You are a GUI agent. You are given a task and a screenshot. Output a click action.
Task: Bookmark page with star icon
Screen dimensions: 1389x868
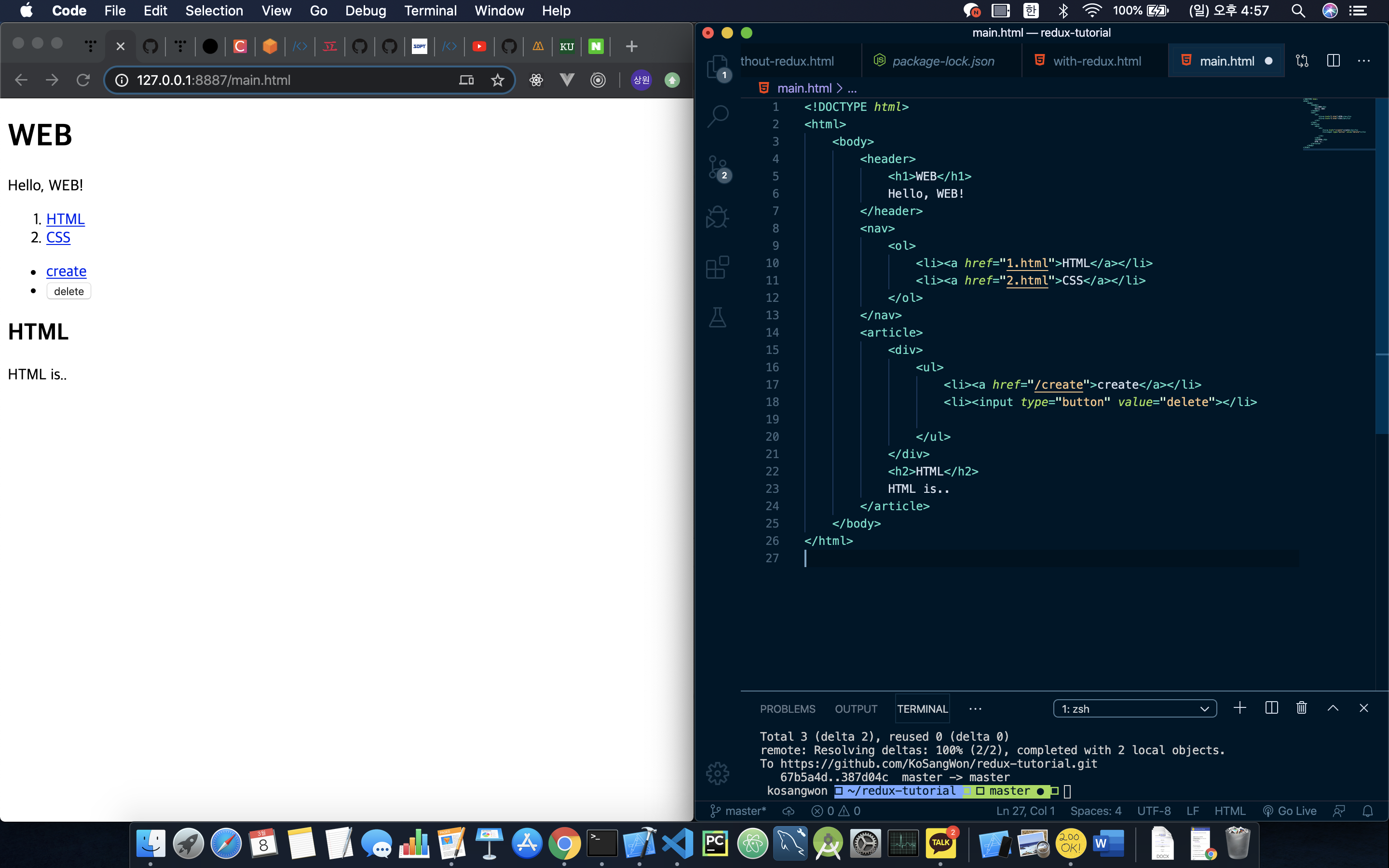pos(497,81)
